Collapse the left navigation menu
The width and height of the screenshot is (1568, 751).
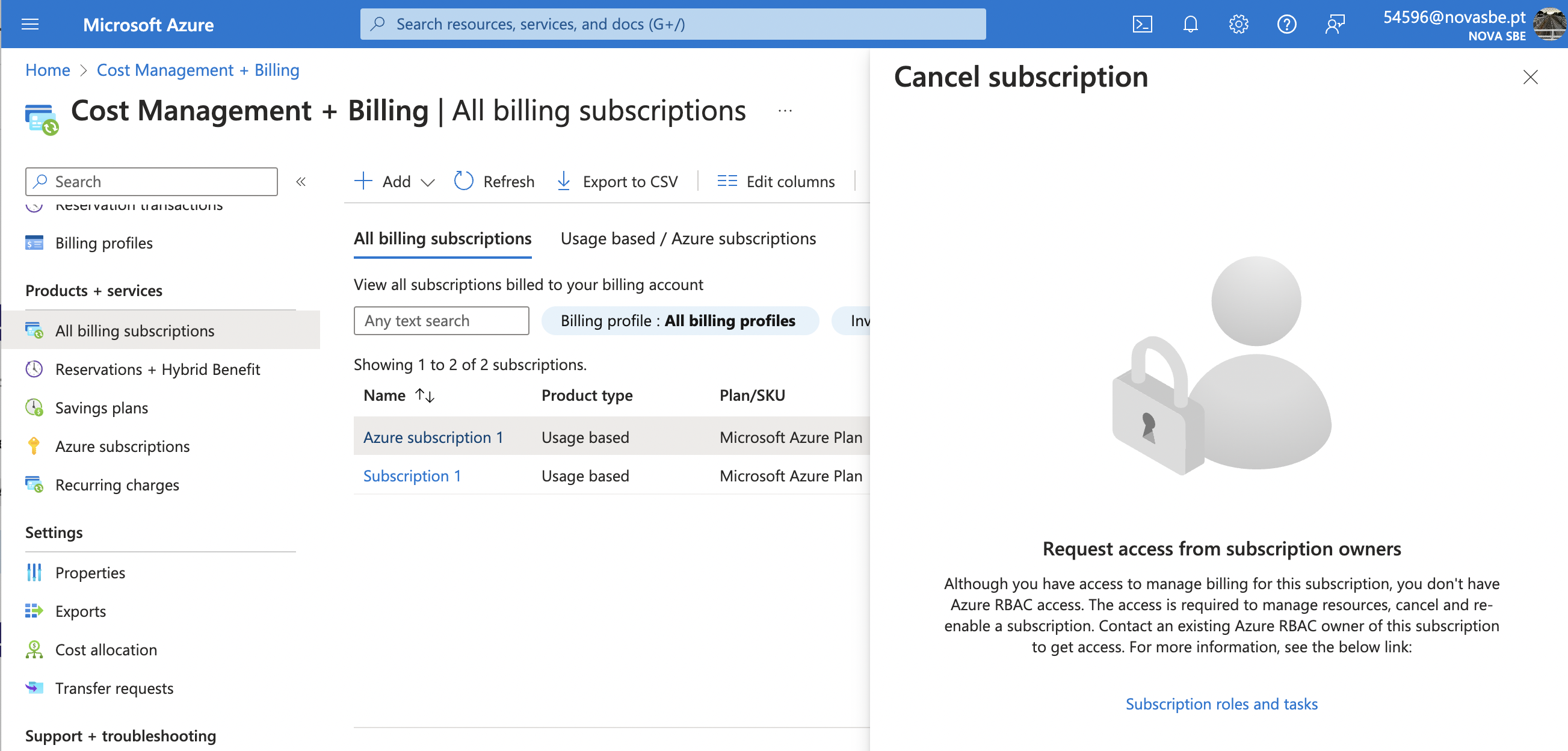point(301,181)
